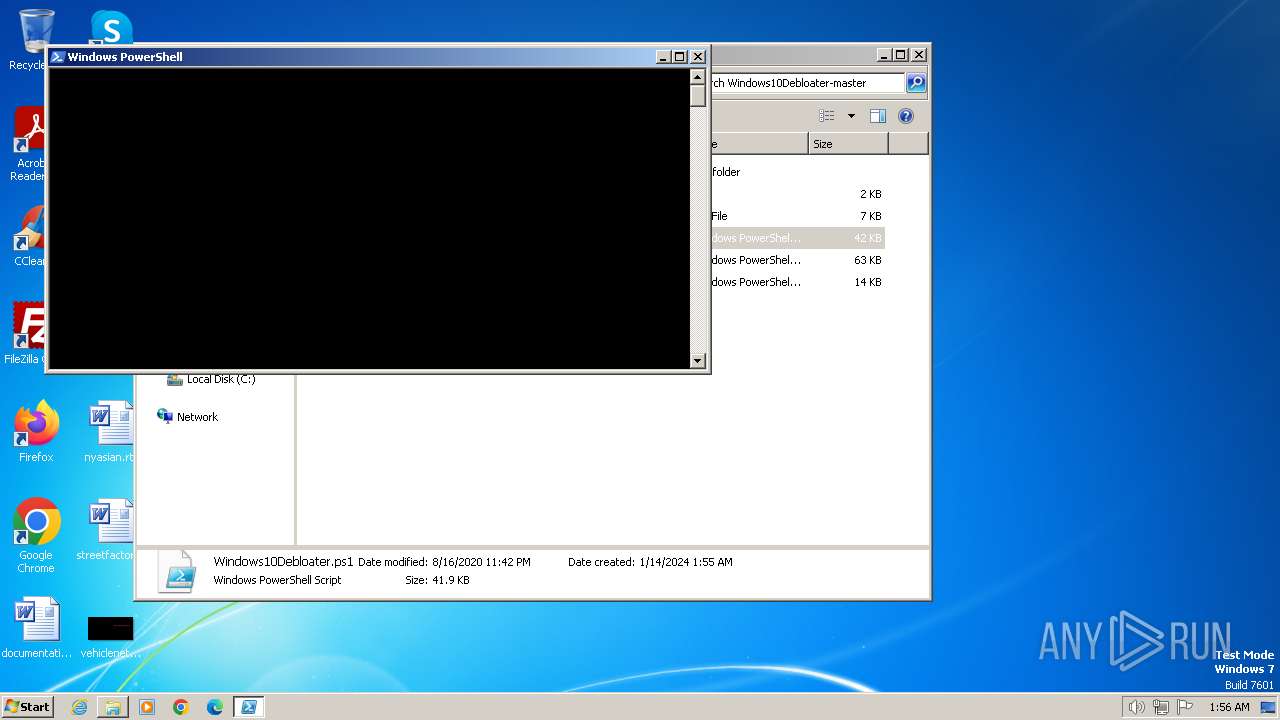
Task: Open the vehiclenet desktop file
Action: point(110,636)
